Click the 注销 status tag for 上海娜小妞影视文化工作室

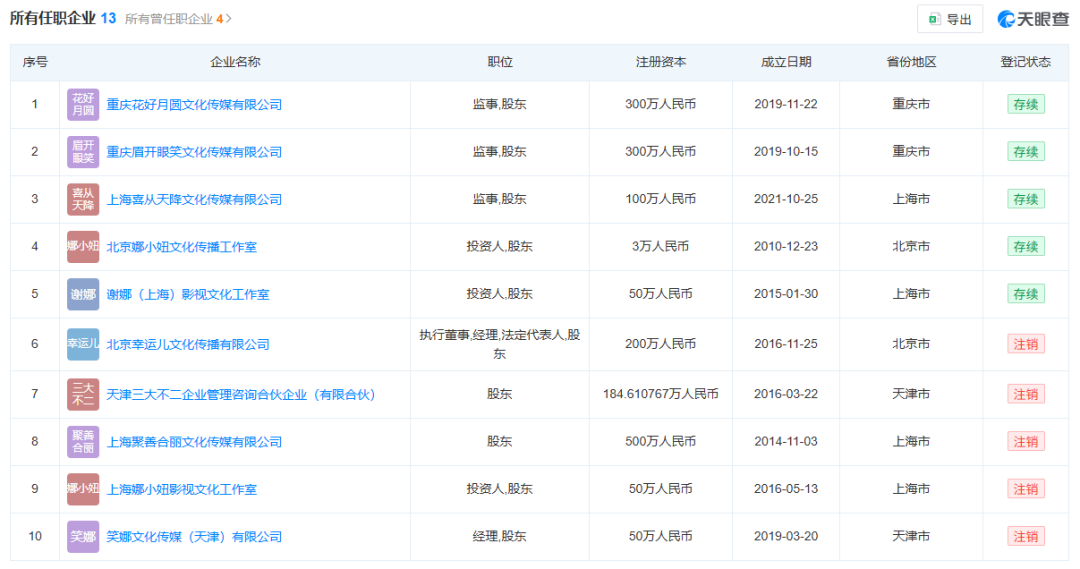1026,489
